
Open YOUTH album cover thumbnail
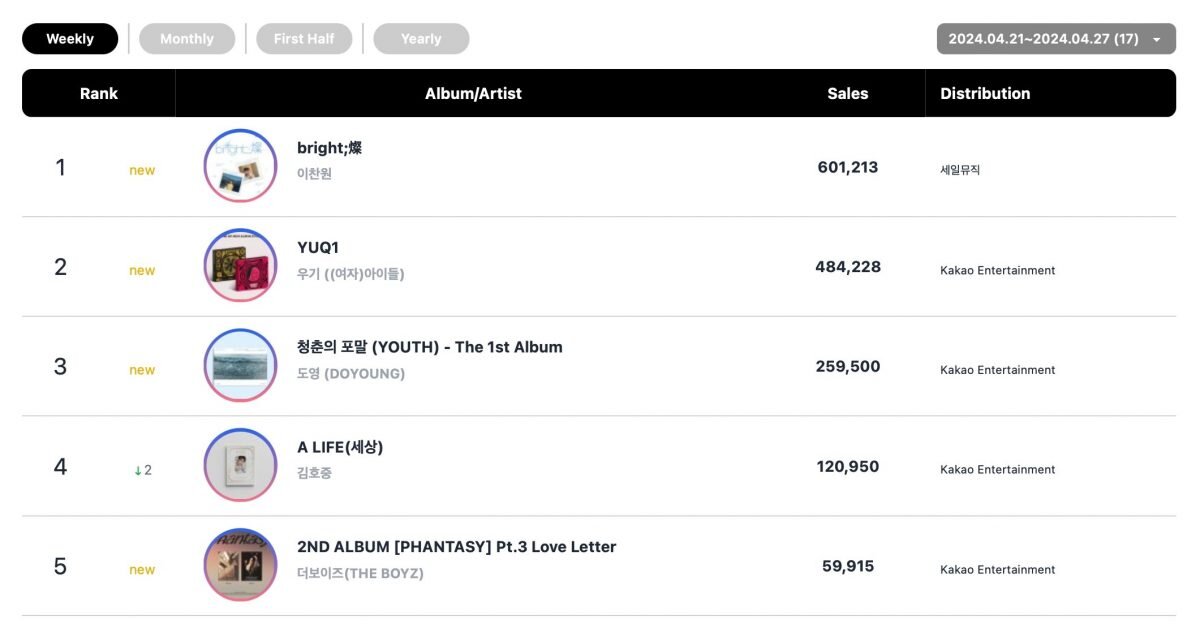240,366
